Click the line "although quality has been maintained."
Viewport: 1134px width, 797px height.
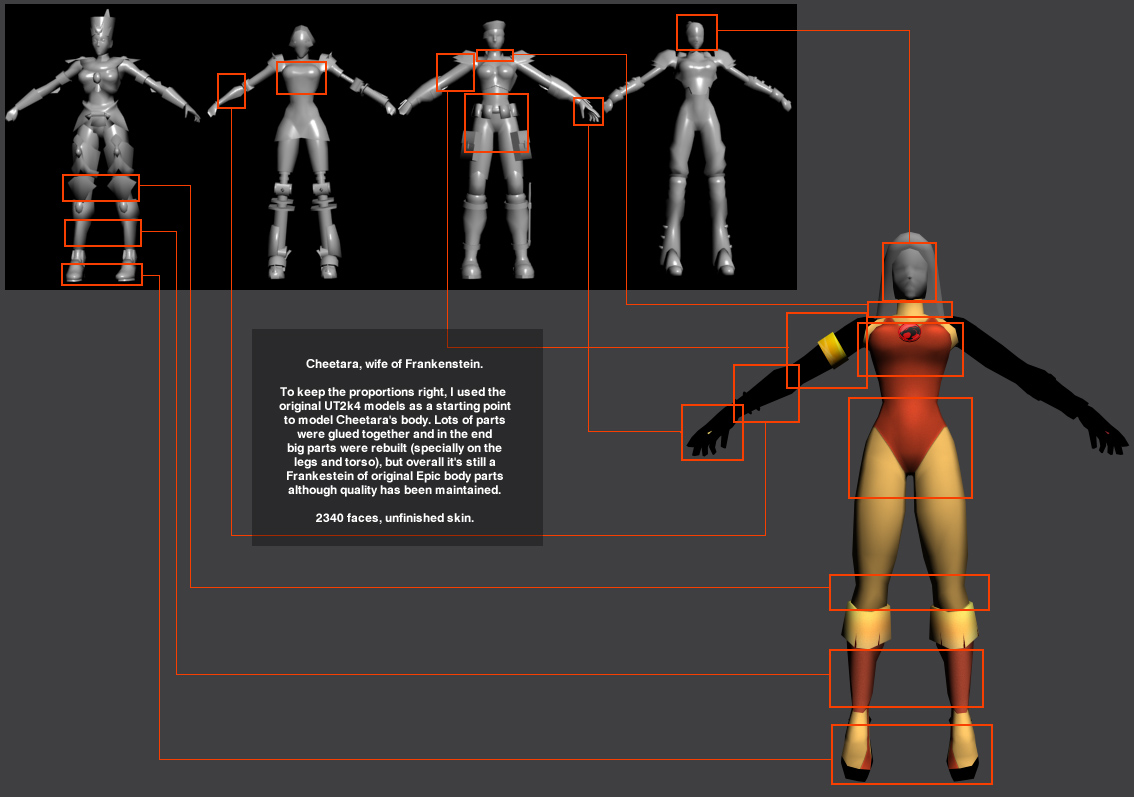click(394, 490)
